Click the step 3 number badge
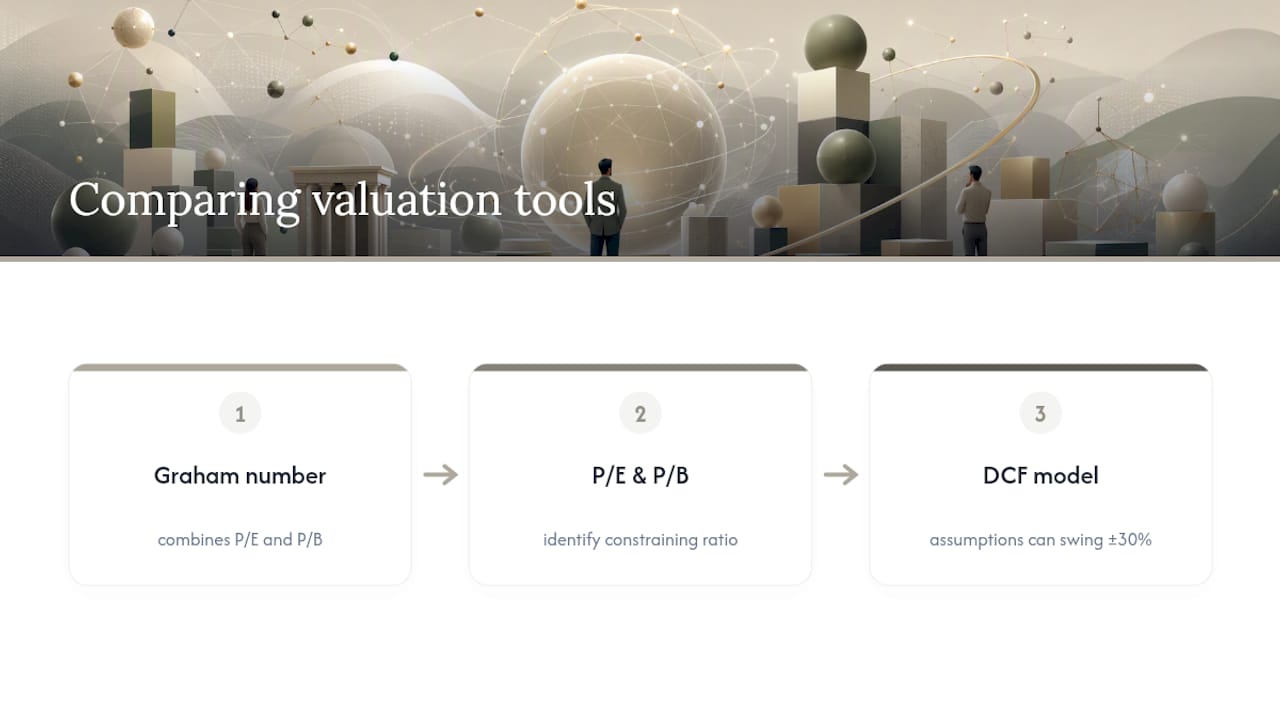 pyautogui.click(x=1040, y=413)
